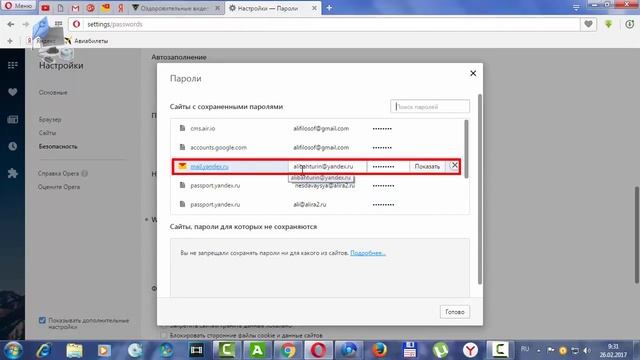Switch to the Оздоровительные видео tab
The image size is (640, 360).
point(177,8)
